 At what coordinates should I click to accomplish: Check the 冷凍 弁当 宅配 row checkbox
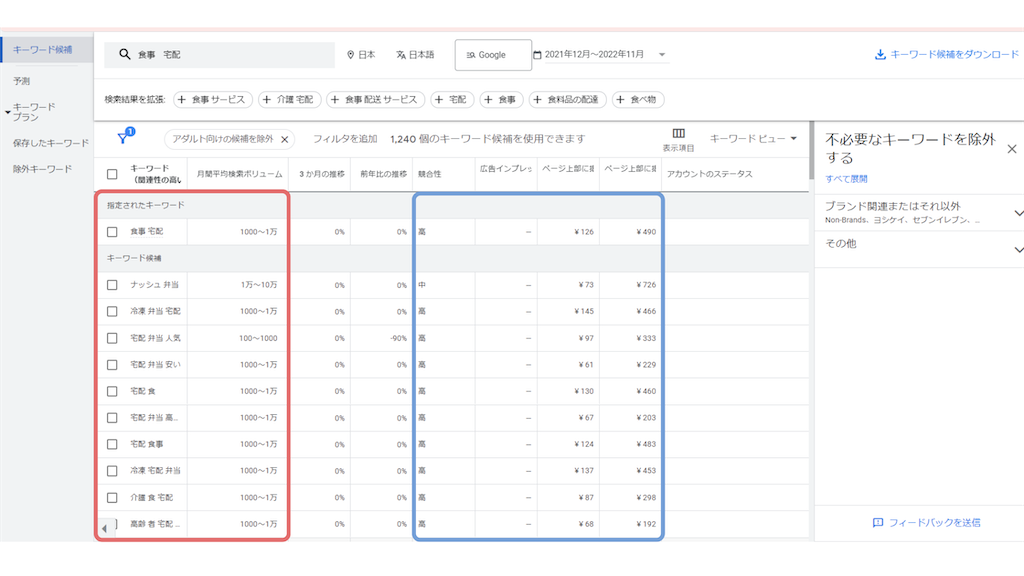tap(112, 312)
